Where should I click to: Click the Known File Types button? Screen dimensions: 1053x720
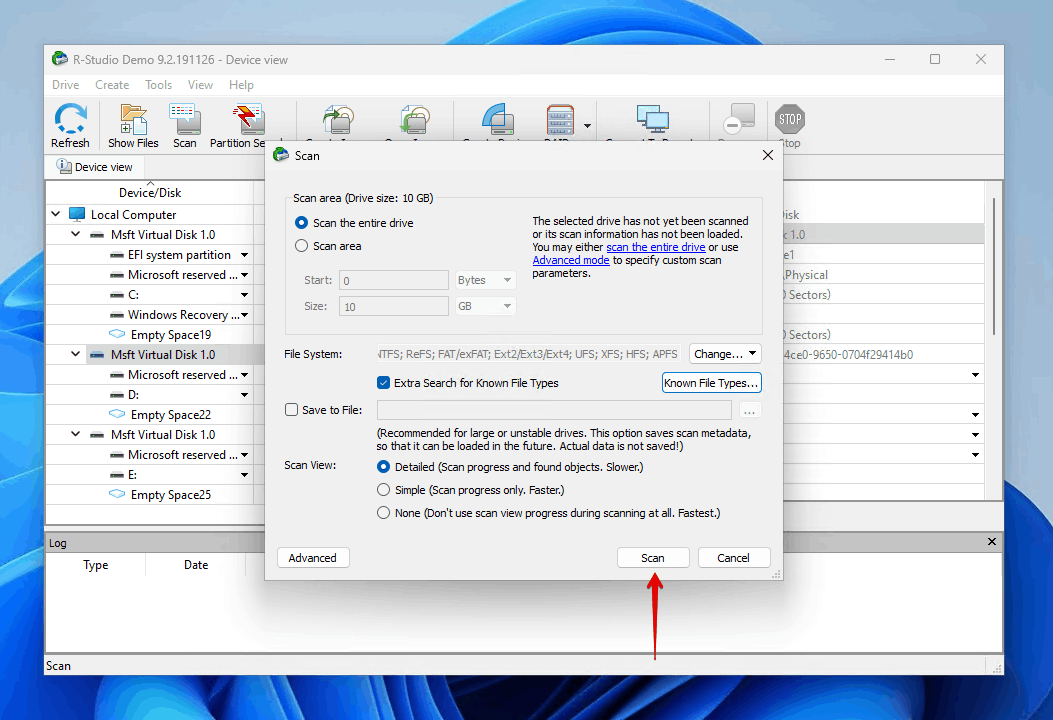pos(712,383)
